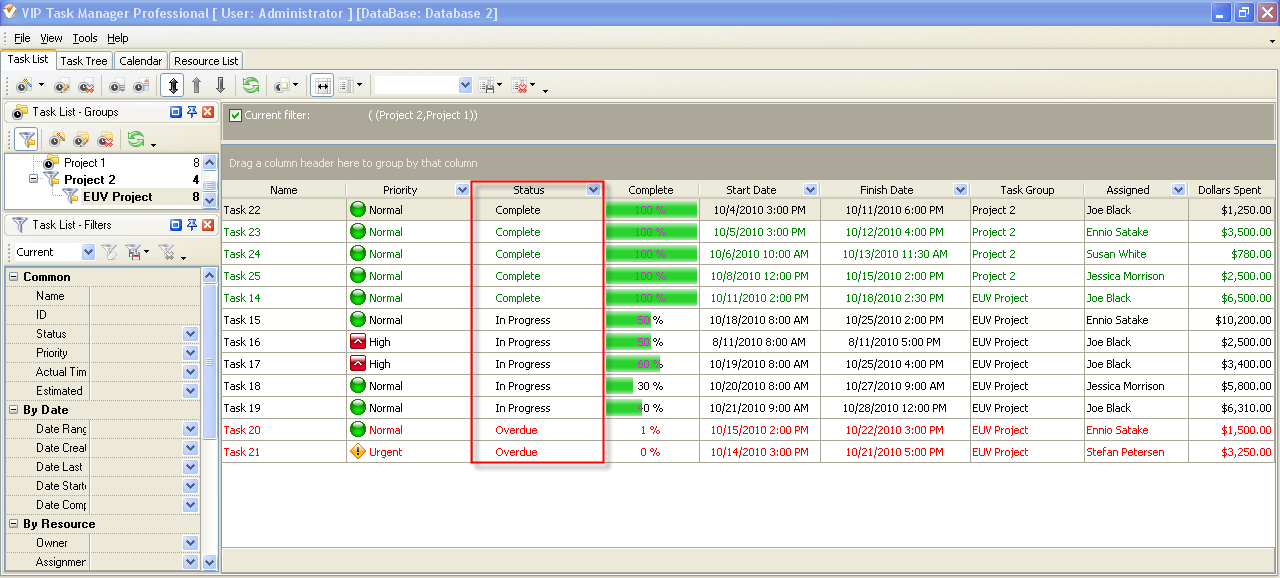This screenshot has width=1280, height=578.
Task: Click the filter funnel icon in Groups toolbar
Action: tap(27, 139)
